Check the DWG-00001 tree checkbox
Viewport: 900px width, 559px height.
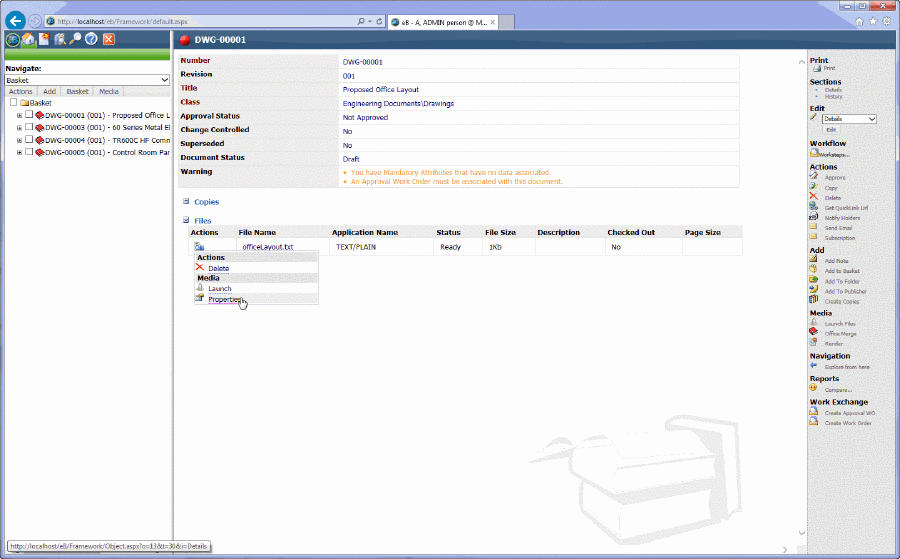[29, 114]
